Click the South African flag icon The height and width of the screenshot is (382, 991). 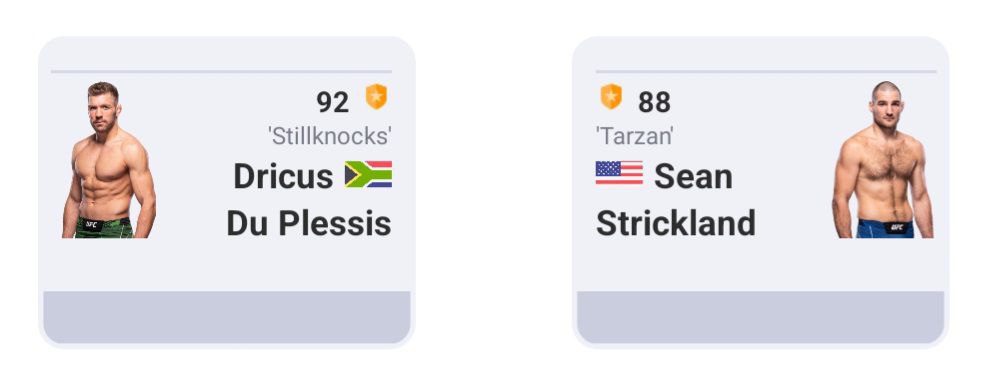(368, 174)
